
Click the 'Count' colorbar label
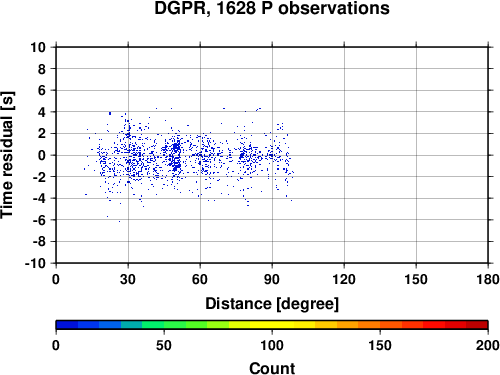tap(272, 368)
